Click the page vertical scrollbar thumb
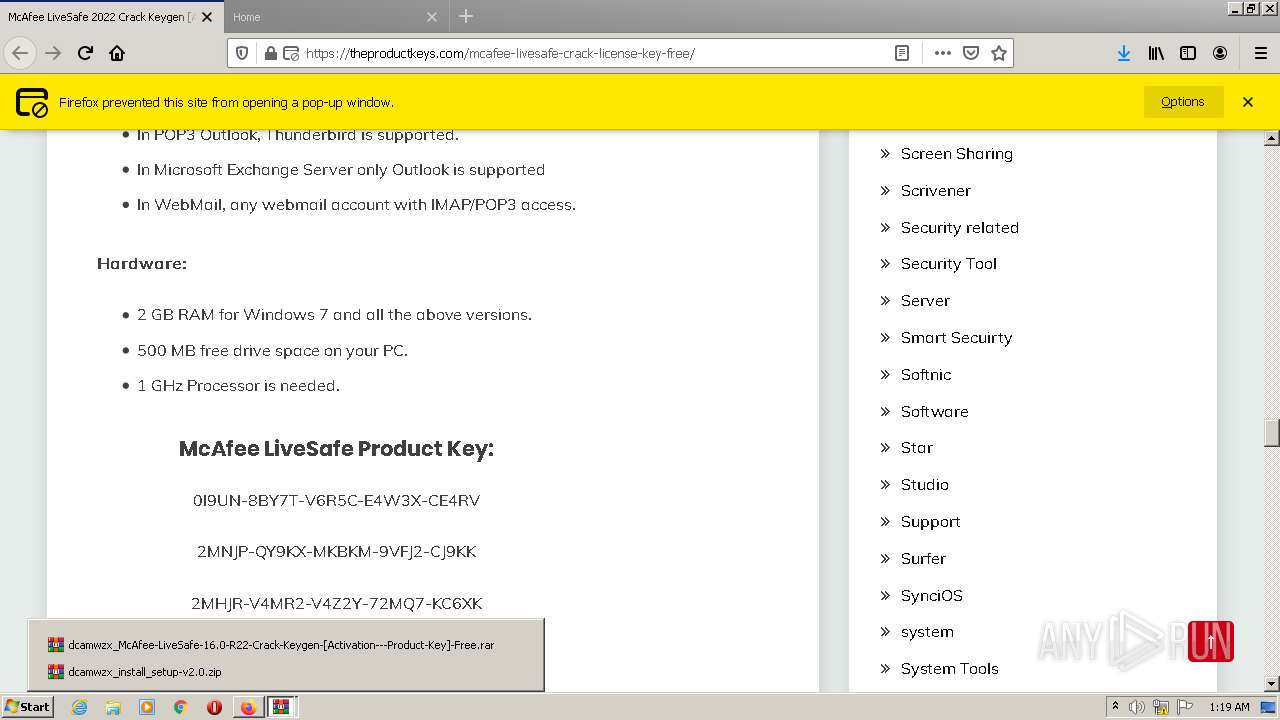Viewport: 1280px width, 720px height. [x=1272, y=433]
